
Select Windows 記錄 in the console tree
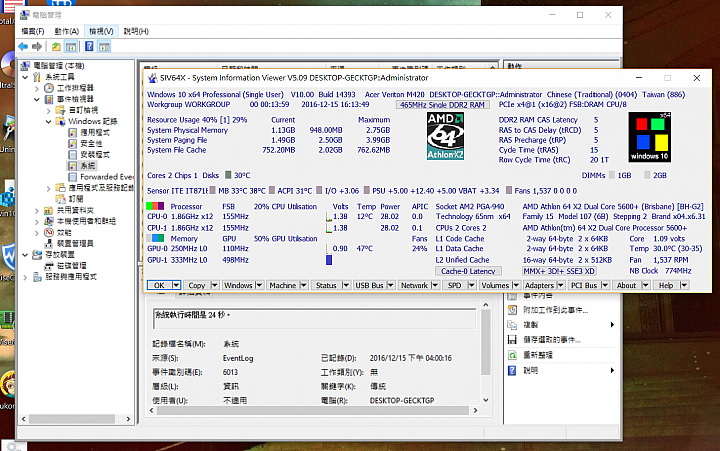coord(92,121)
